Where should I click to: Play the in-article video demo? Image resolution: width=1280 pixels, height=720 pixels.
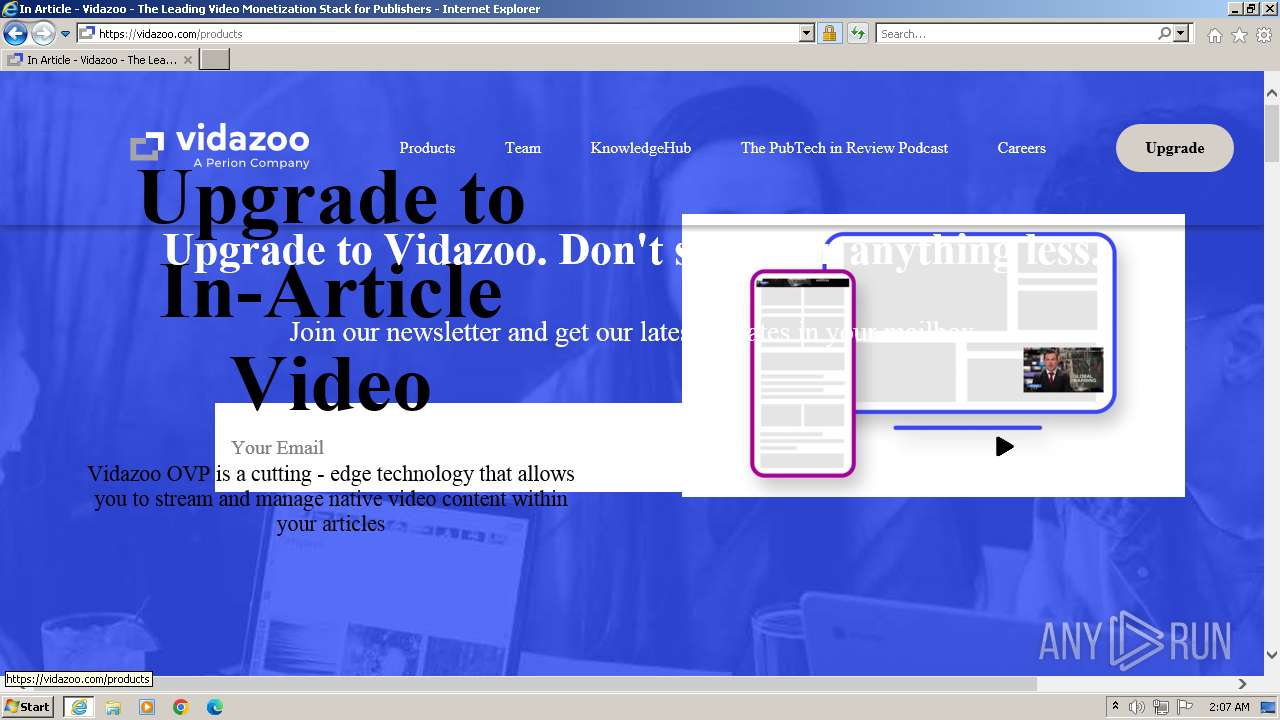pos(1005,447)
